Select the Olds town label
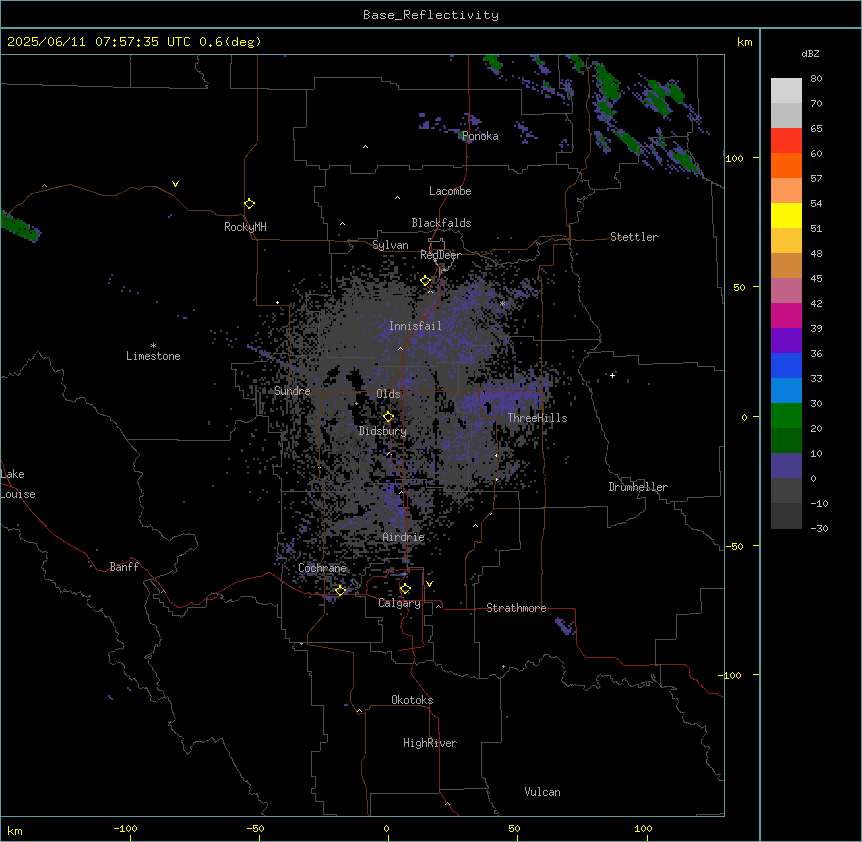 [x=388, y=394]
